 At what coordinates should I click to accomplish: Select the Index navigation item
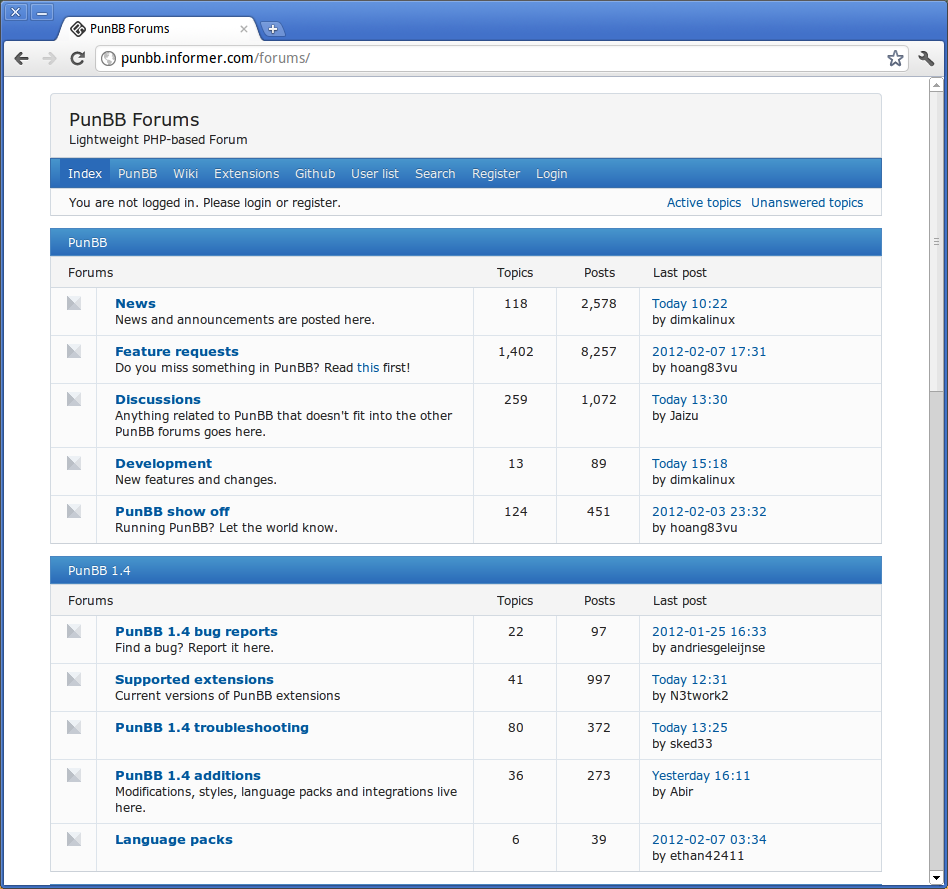85,174
